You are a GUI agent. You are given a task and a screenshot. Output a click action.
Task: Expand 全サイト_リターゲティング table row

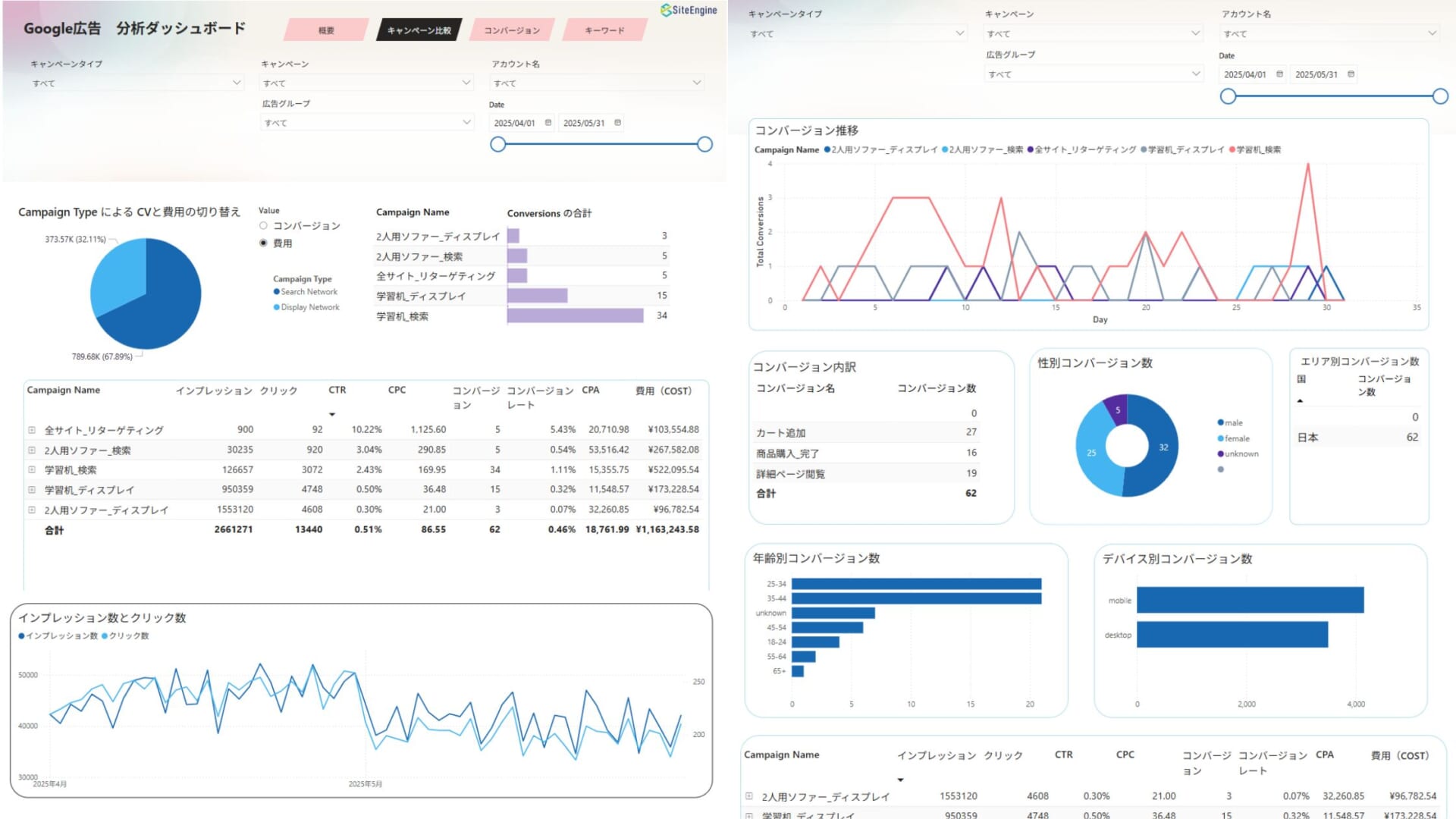(x=32, y=430)
